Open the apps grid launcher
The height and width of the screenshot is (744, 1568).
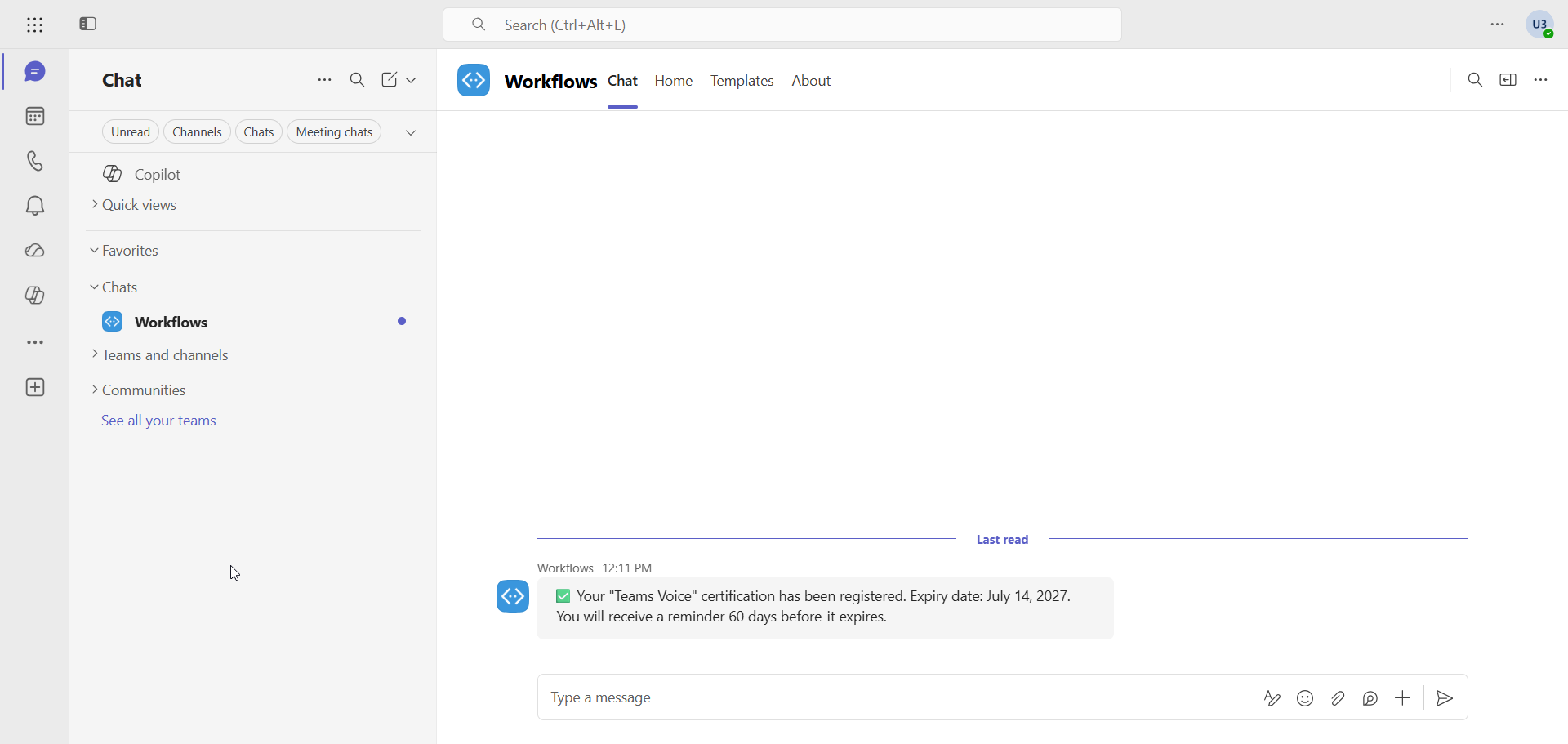(x=34, y=25)
